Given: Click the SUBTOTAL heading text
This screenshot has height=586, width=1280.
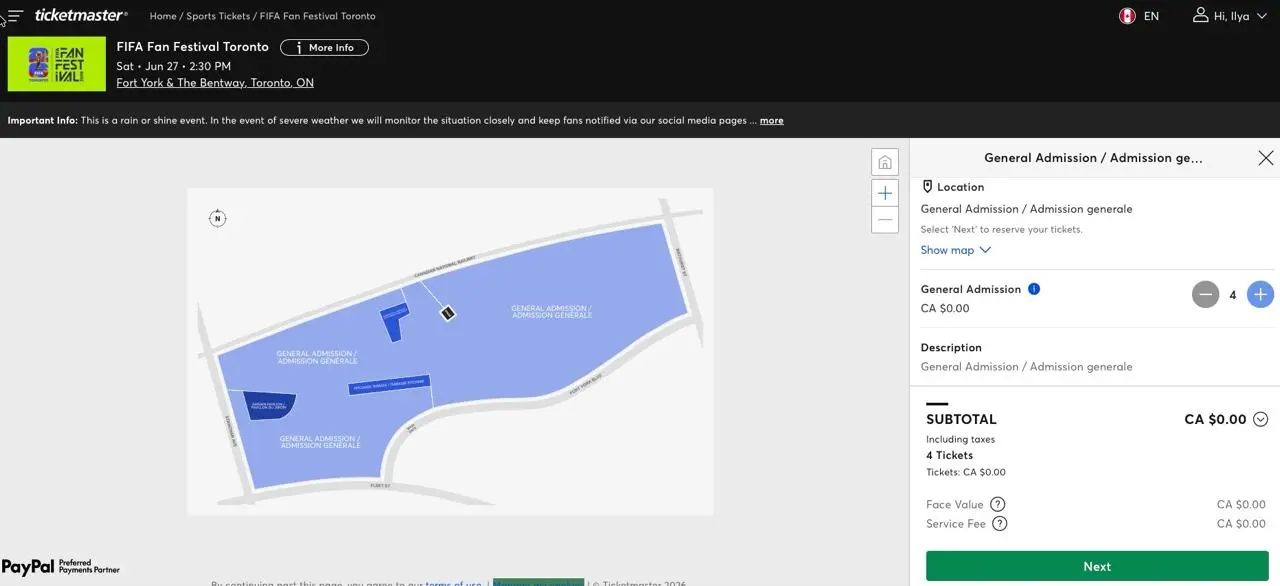Looking at the screenshot, I should pos(961,419).
